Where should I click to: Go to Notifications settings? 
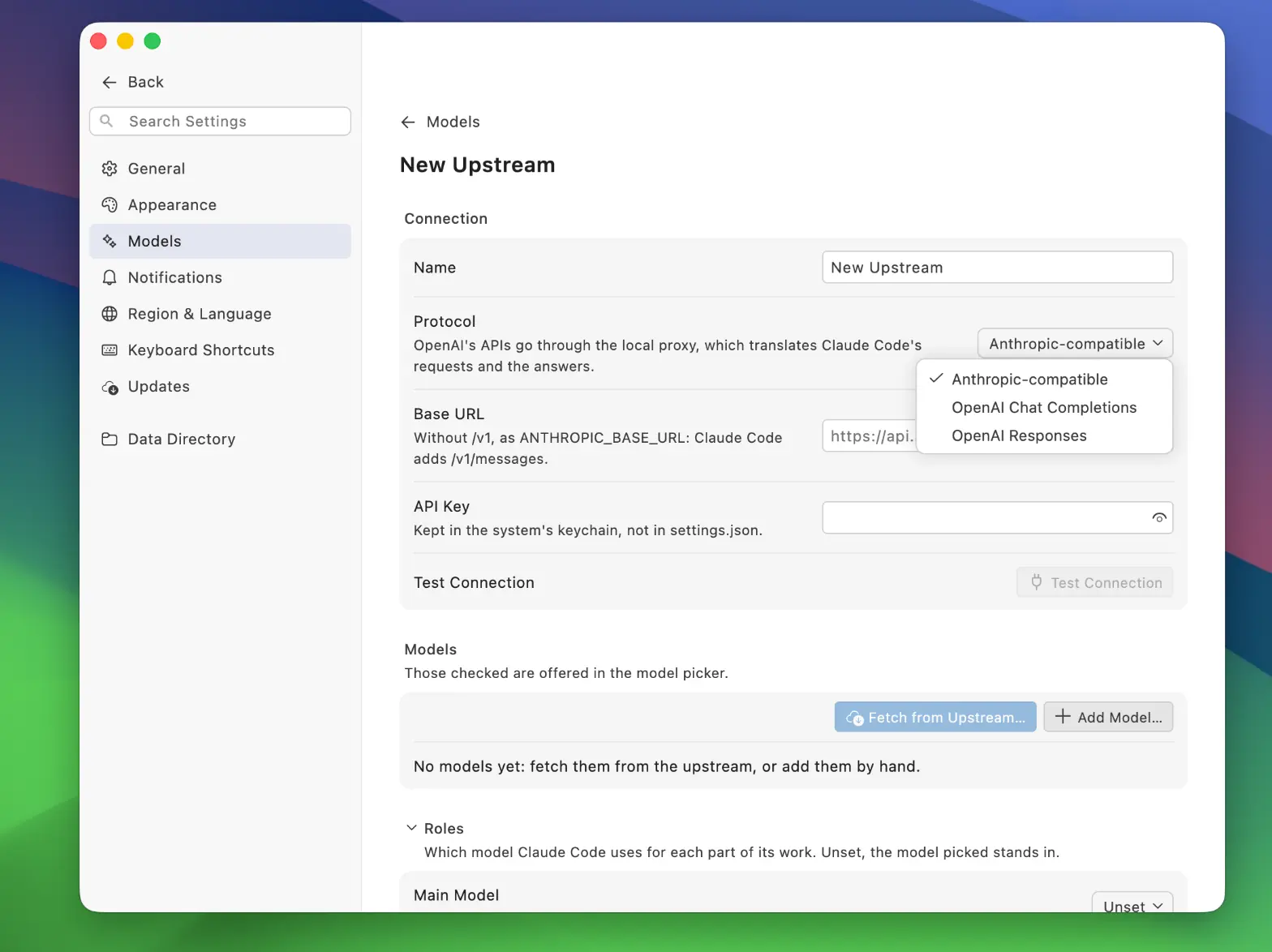click(x=220, y=278)
